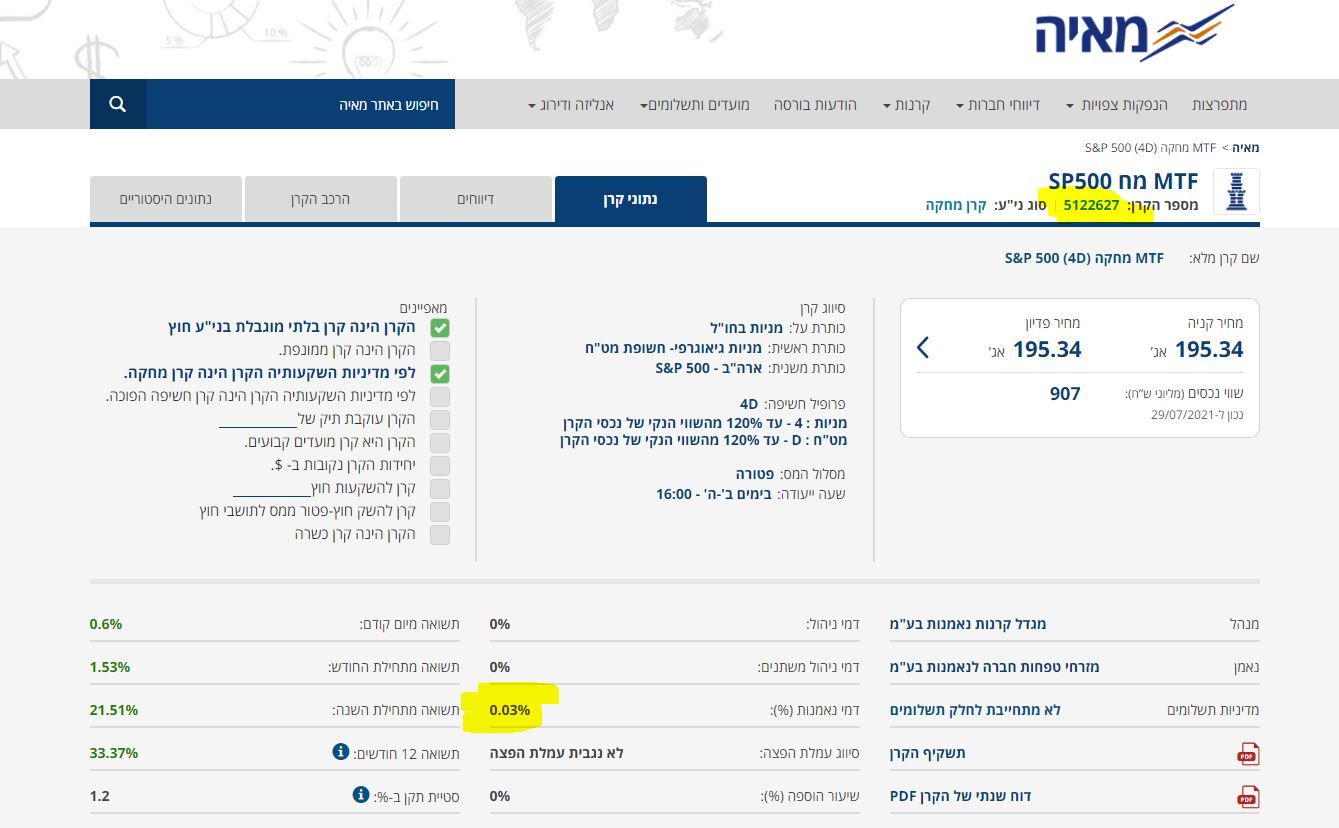Expand the מועדים ותשלומים dropdown menu
Image resolution: width=1339 pixels, height=828 pixels.
695,105
